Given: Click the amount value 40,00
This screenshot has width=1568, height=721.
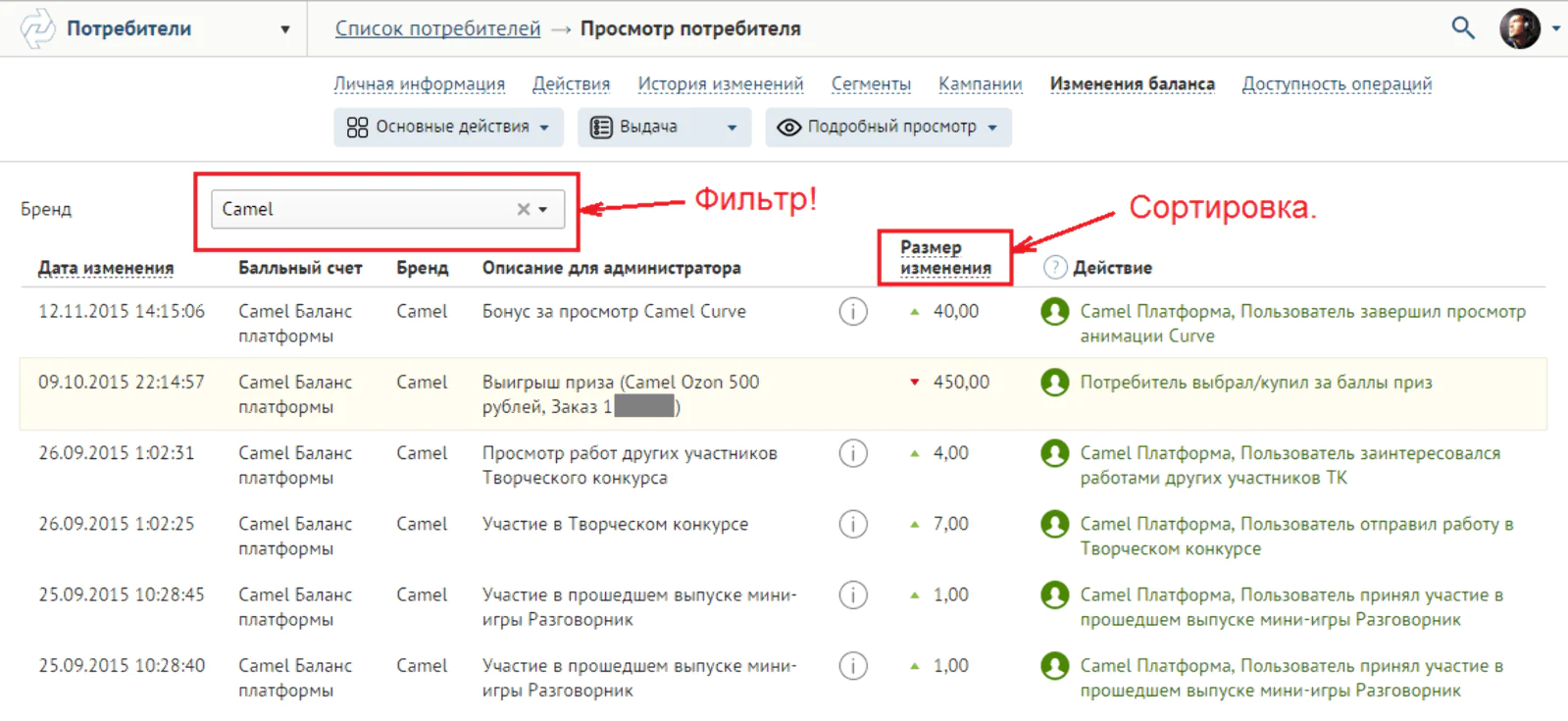Looking at the screenshot, I should (956, 312).
